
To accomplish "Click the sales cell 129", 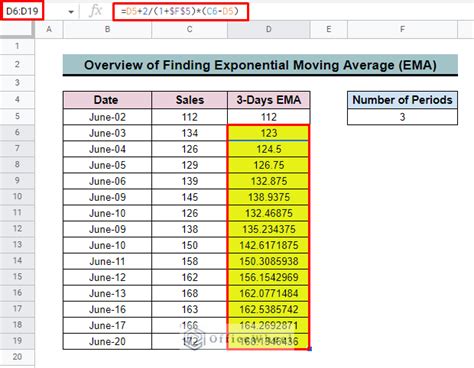I will tap(189, 165).
